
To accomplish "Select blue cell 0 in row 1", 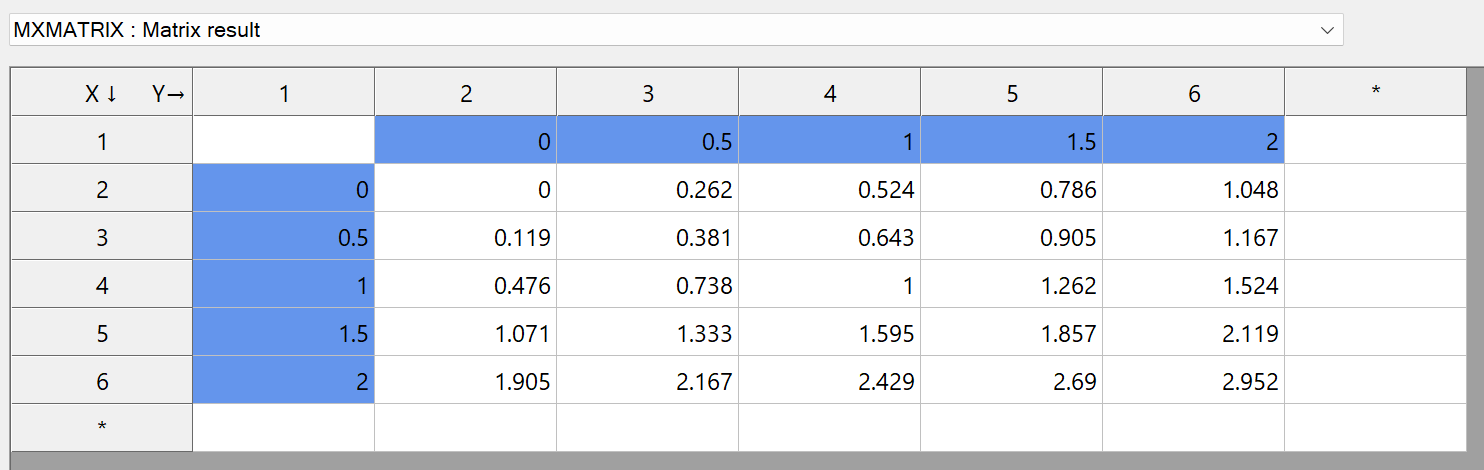I will (466, 141).
